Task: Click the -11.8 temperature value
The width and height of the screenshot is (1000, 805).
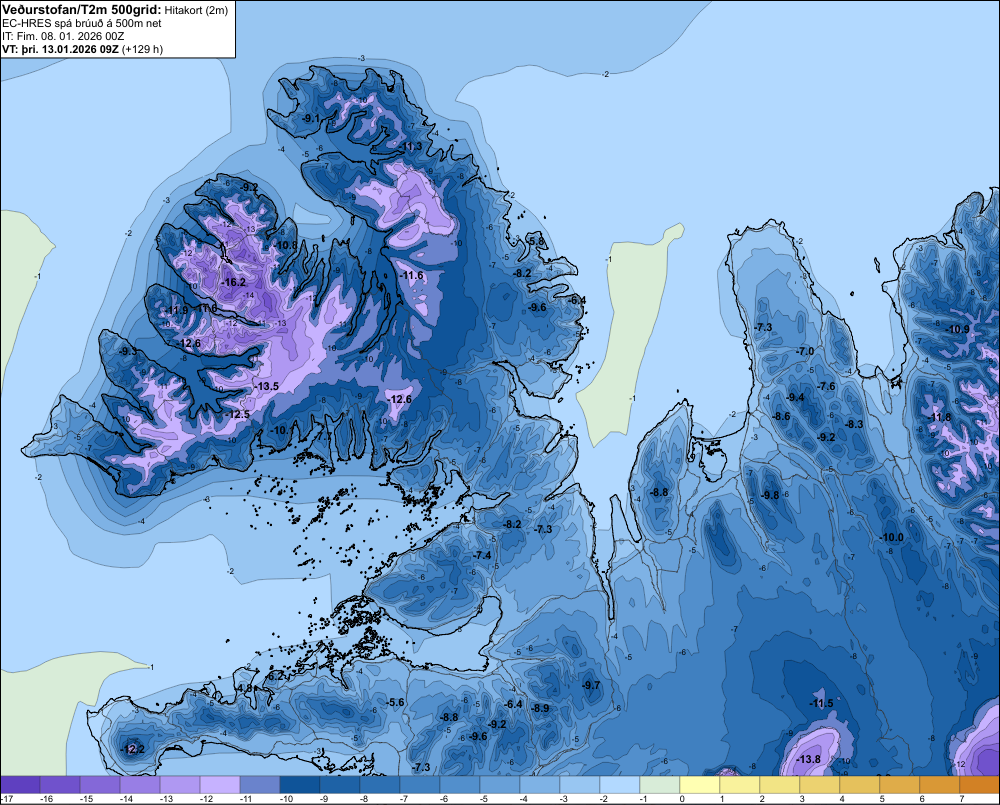Action: tap(939, 417)
